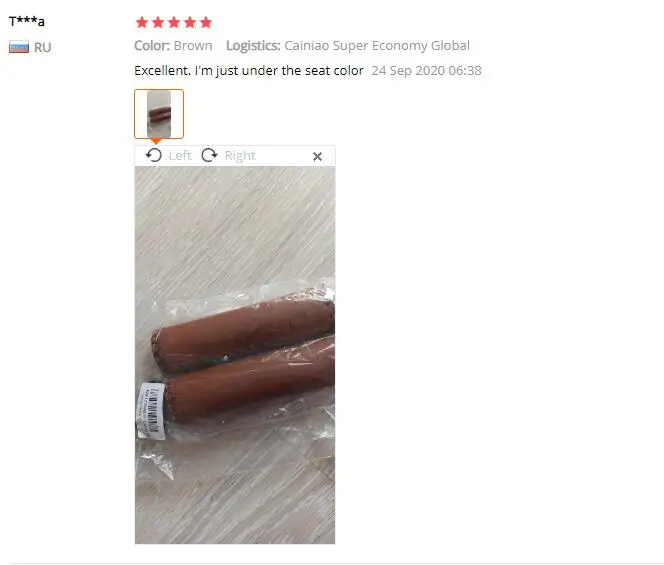
Task: Click the second red rating star
Action: click(x=158, y=22)
